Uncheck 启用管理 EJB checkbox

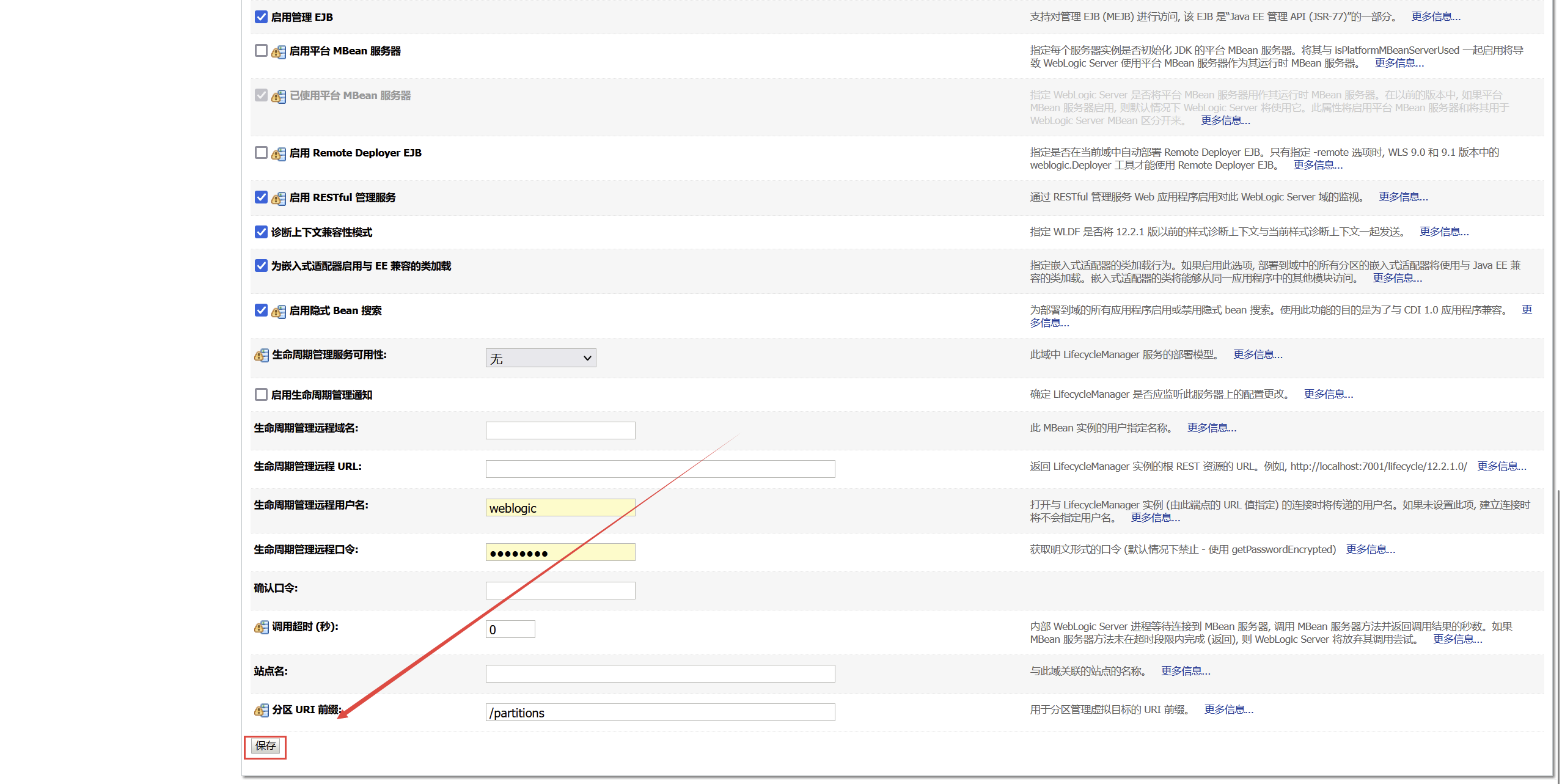tap(261, 16)
